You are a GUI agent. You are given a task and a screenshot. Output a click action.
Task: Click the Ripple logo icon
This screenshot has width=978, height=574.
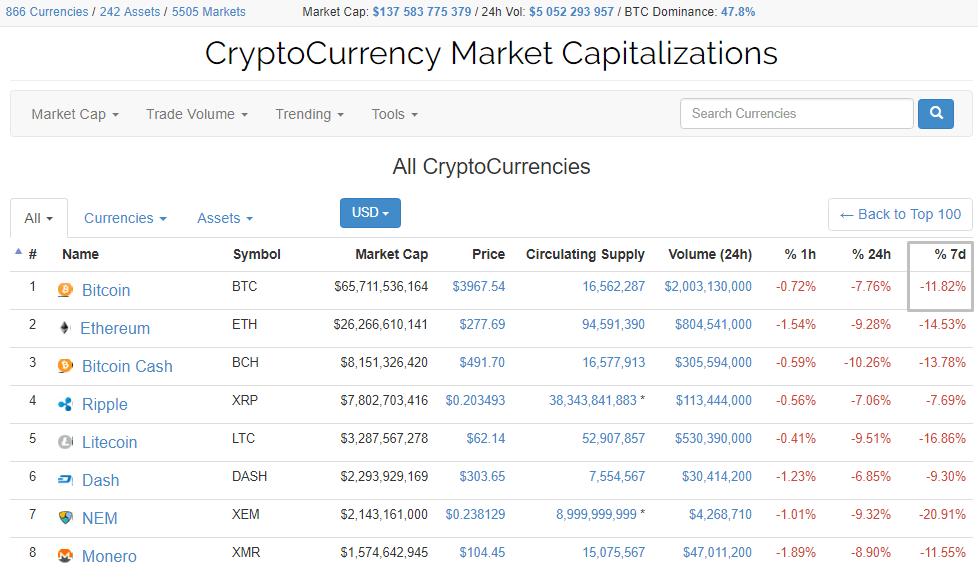pyautogui.click(x=66, y=404)
